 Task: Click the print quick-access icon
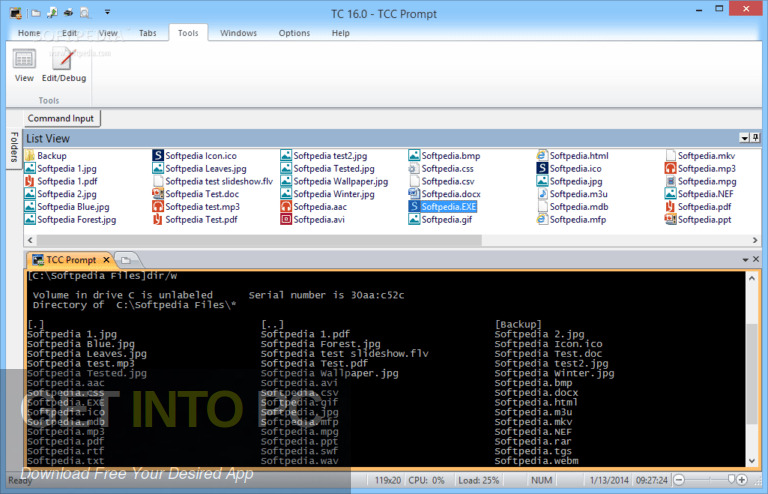(x=68, y=13)
